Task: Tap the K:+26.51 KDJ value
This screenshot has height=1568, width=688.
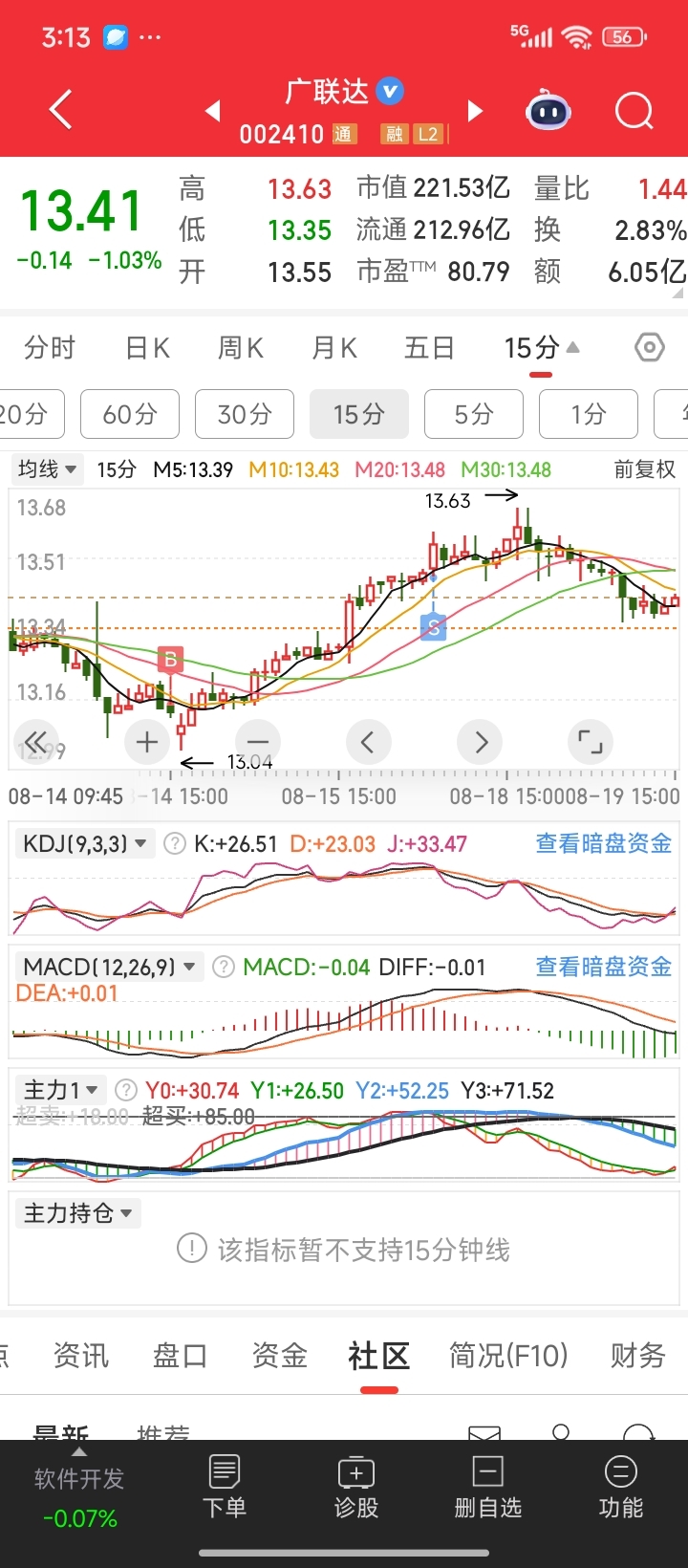Action: (235, 844)
